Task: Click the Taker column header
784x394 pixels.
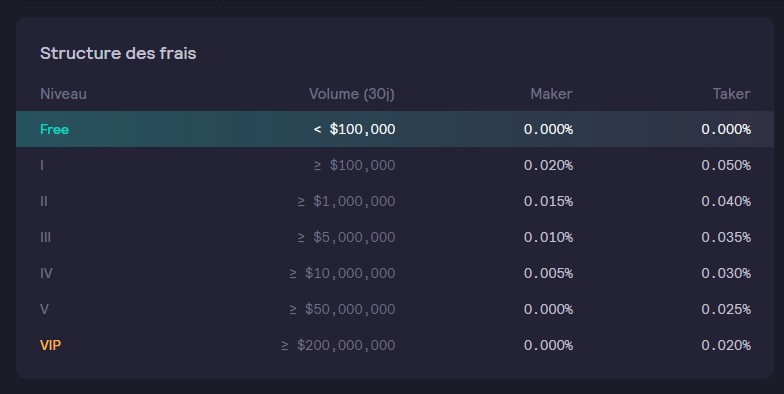Action: click(732, 94)
